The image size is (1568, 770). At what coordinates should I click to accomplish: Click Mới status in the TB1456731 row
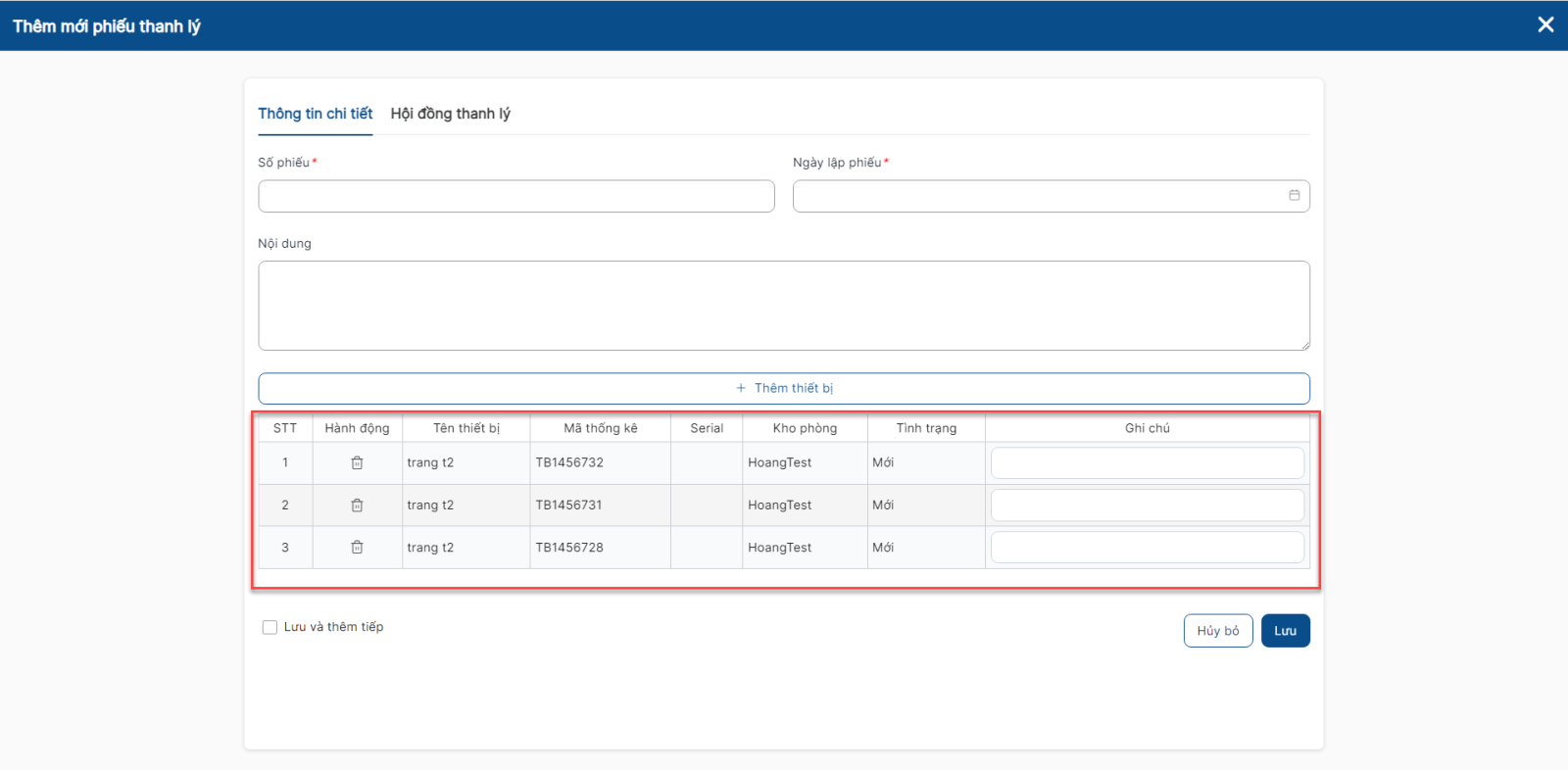click(x=883, y=505)
